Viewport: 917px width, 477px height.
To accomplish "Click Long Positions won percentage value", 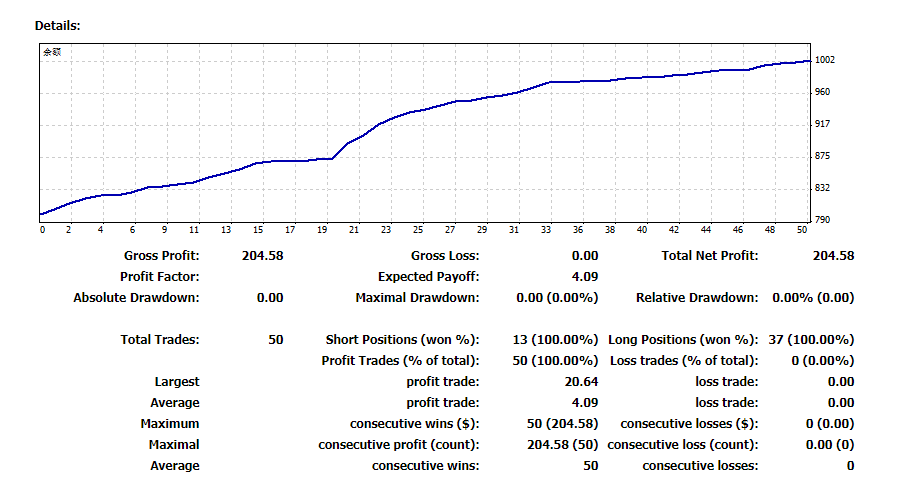I will (811, 340).
